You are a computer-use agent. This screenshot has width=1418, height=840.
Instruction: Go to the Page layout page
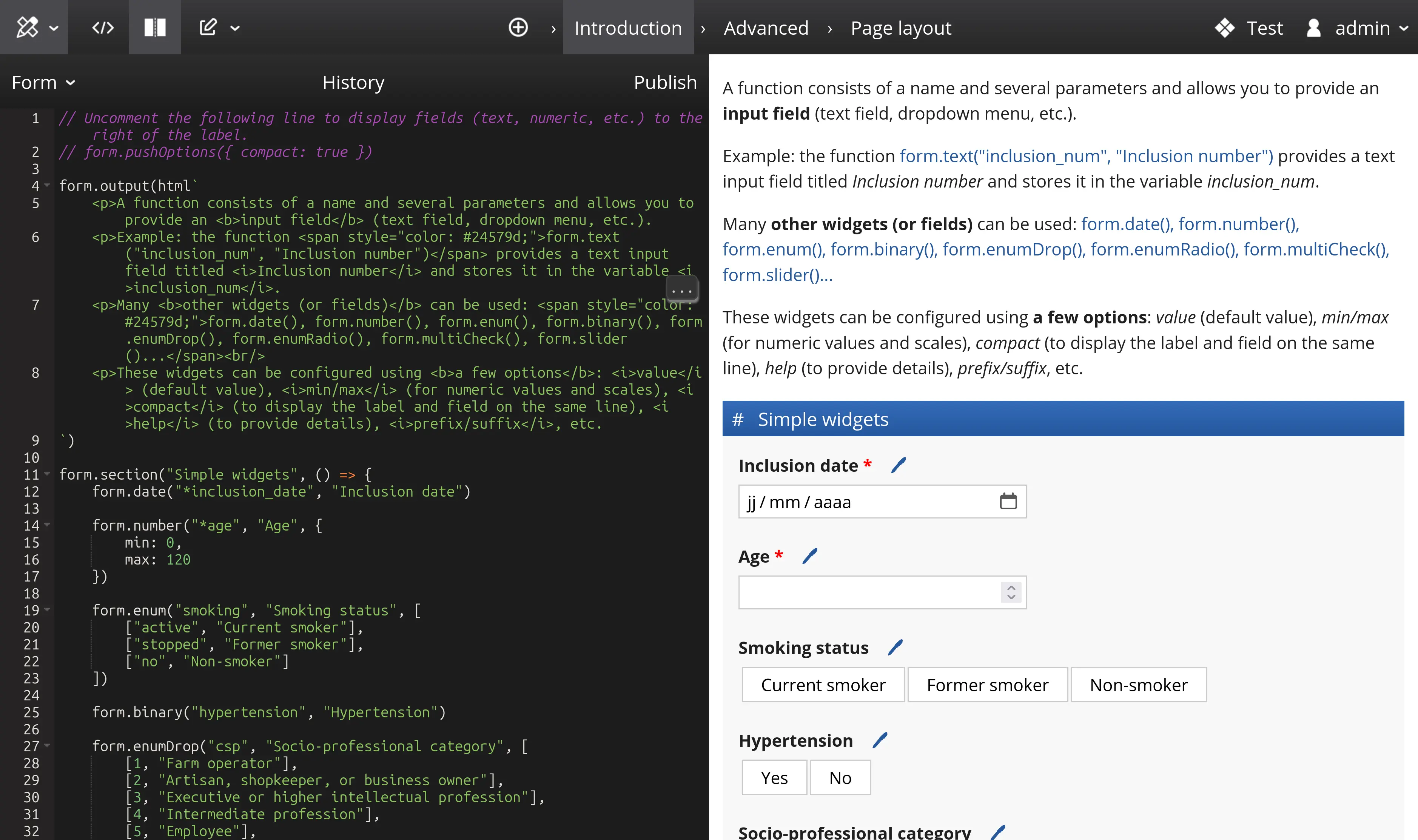[x=900, y=27]
